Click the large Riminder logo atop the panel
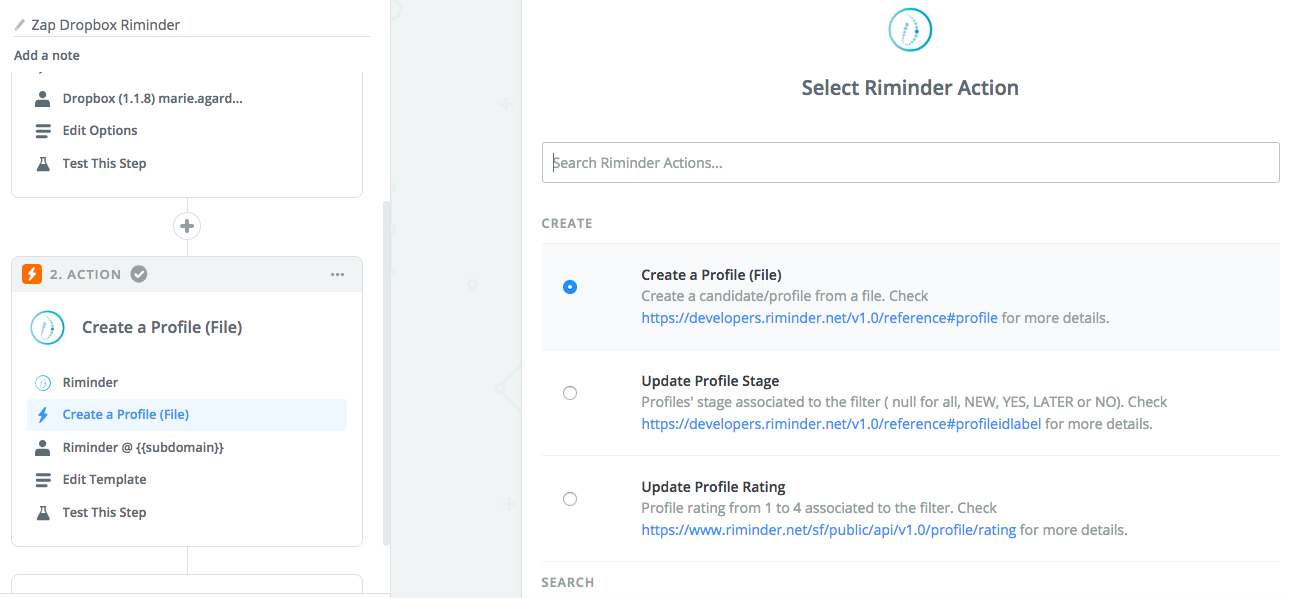 (910, 30)
